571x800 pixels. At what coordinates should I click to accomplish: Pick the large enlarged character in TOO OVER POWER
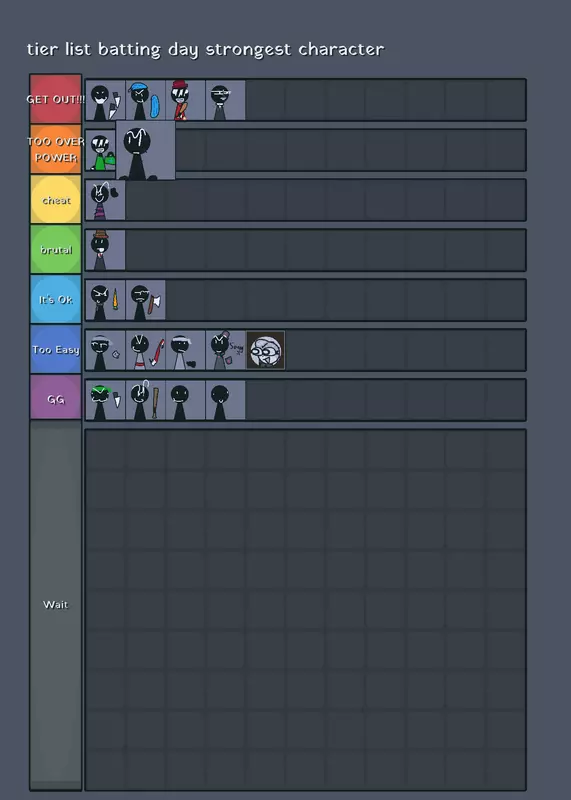pyautogui.click(x=145, y=150)
